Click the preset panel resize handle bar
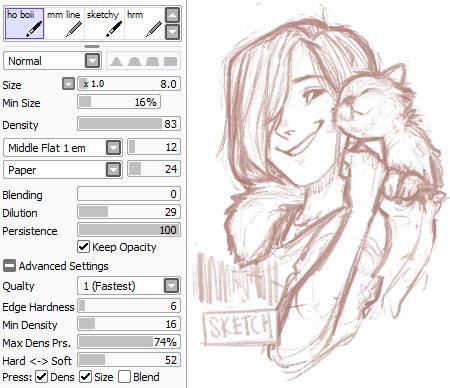The image size is (450, 388). point(92,46)
